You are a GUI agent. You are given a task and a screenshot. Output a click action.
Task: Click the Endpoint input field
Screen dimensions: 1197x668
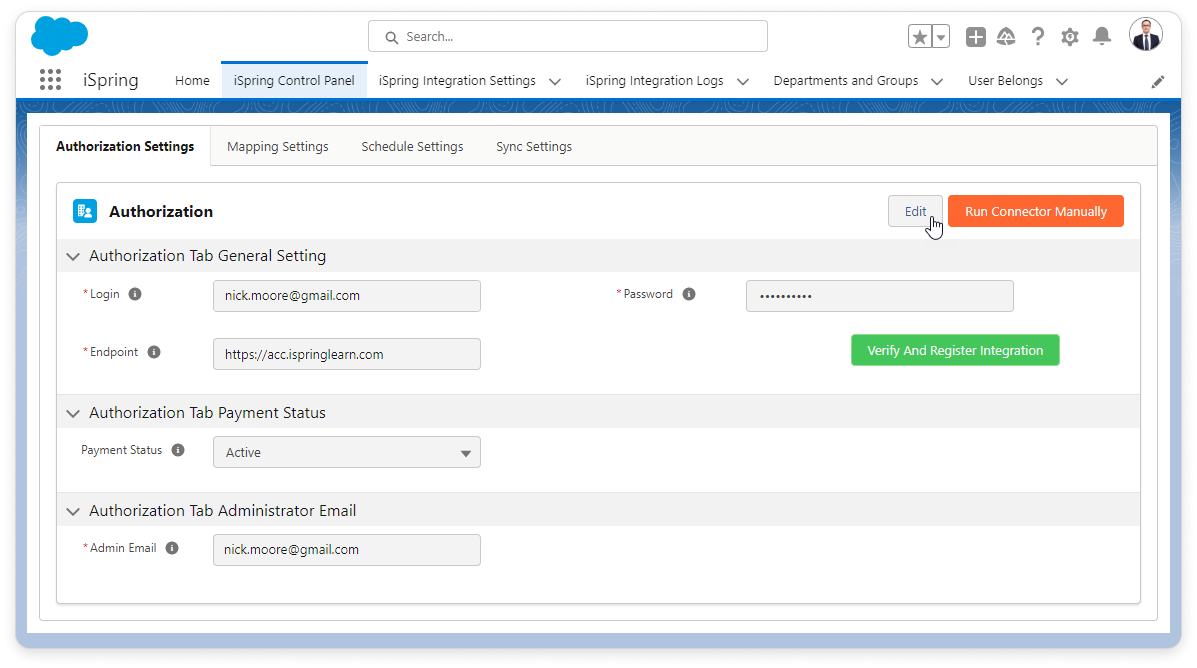tap(346, 354)
